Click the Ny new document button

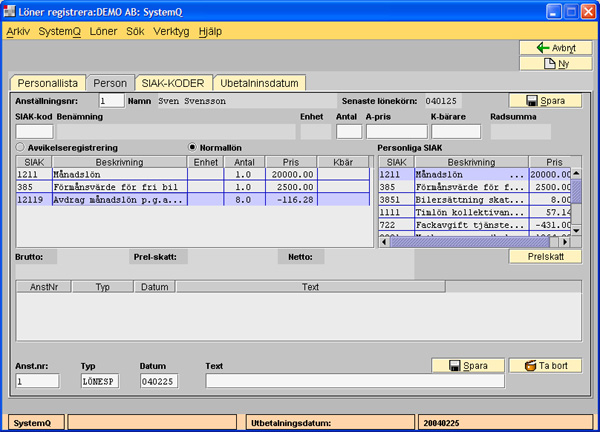click(x=549, y=63)
